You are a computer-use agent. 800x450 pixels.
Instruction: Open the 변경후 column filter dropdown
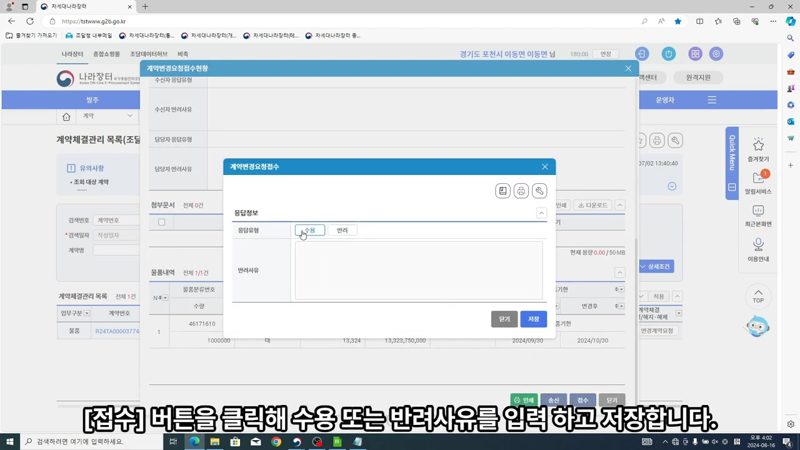(619, 306)
